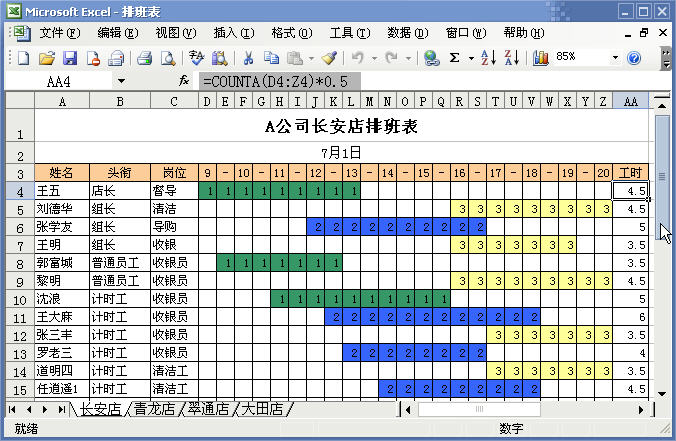This screenshot has width=676, height=441.
Task: Click the Sort Ascending icon
Action: point(488,58)
